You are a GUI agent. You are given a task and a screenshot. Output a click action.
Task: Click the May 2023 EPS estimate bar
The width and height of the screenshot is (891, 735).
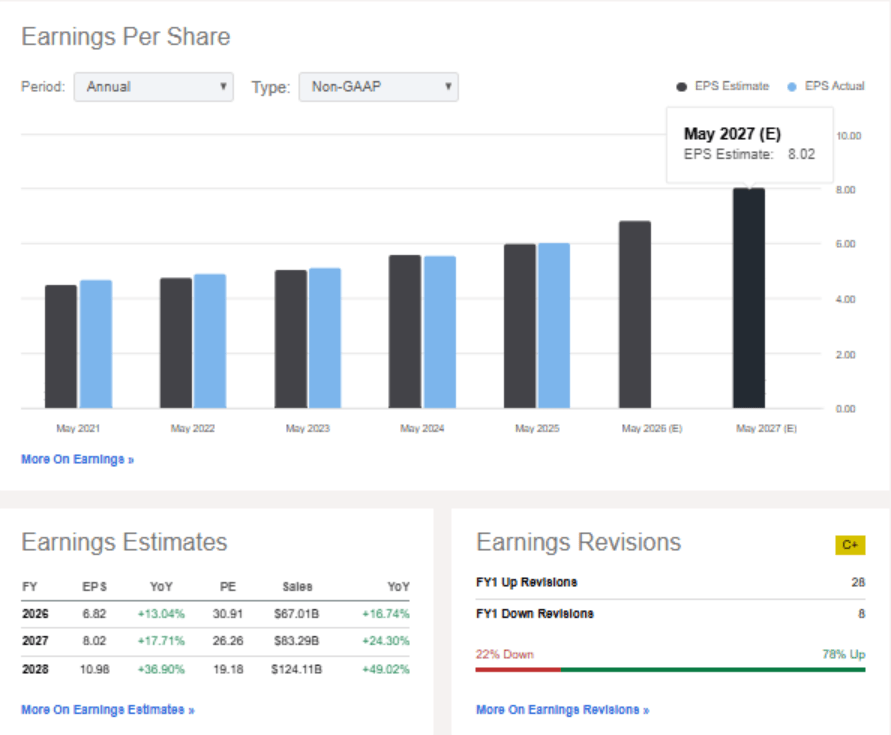pos(291,339)
